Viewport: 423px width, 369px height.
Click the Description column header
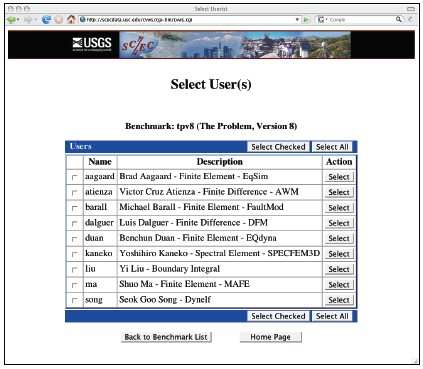(220, 162)
